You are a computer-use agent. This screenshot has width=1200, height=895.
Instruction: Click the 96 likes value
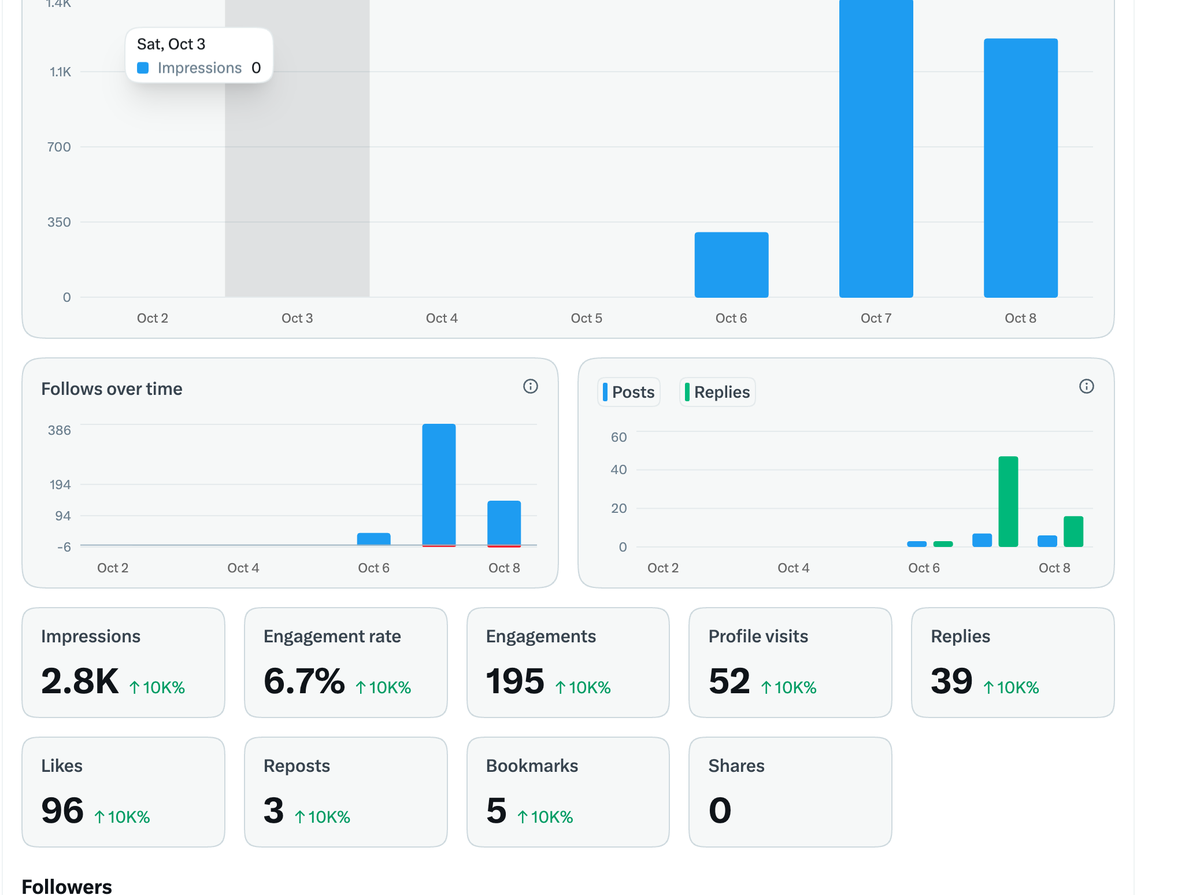point(62,810)
